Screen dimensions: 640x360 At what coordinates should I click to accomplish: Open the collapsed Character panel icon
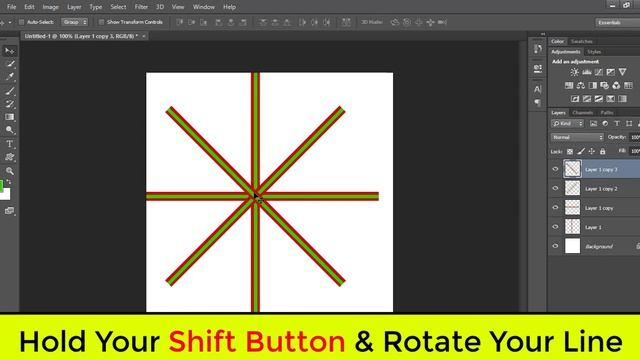tap(538, 89)
